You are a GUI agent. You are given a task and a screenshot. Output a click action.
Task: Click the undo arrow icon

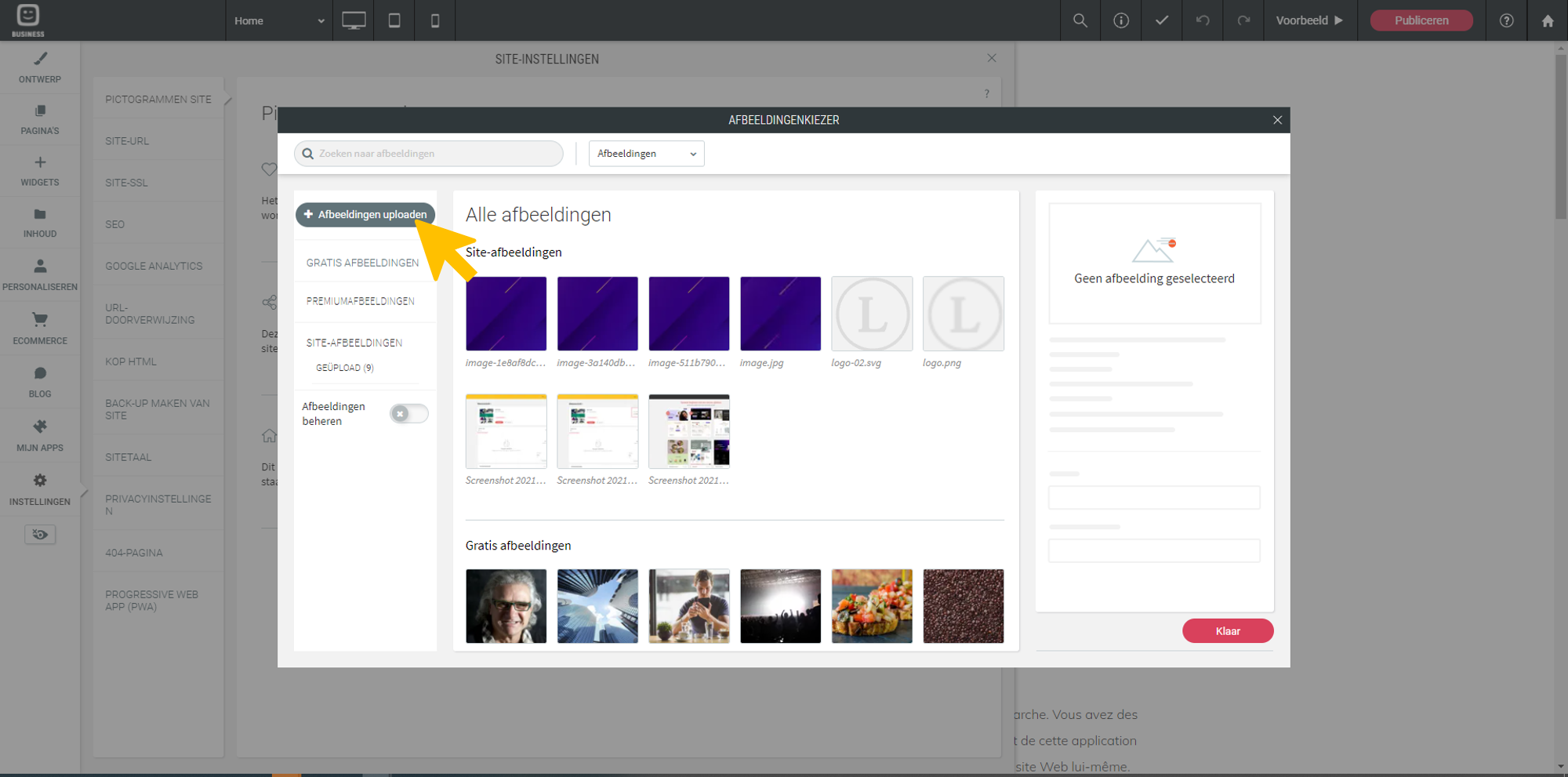(x=1203, y=20)
